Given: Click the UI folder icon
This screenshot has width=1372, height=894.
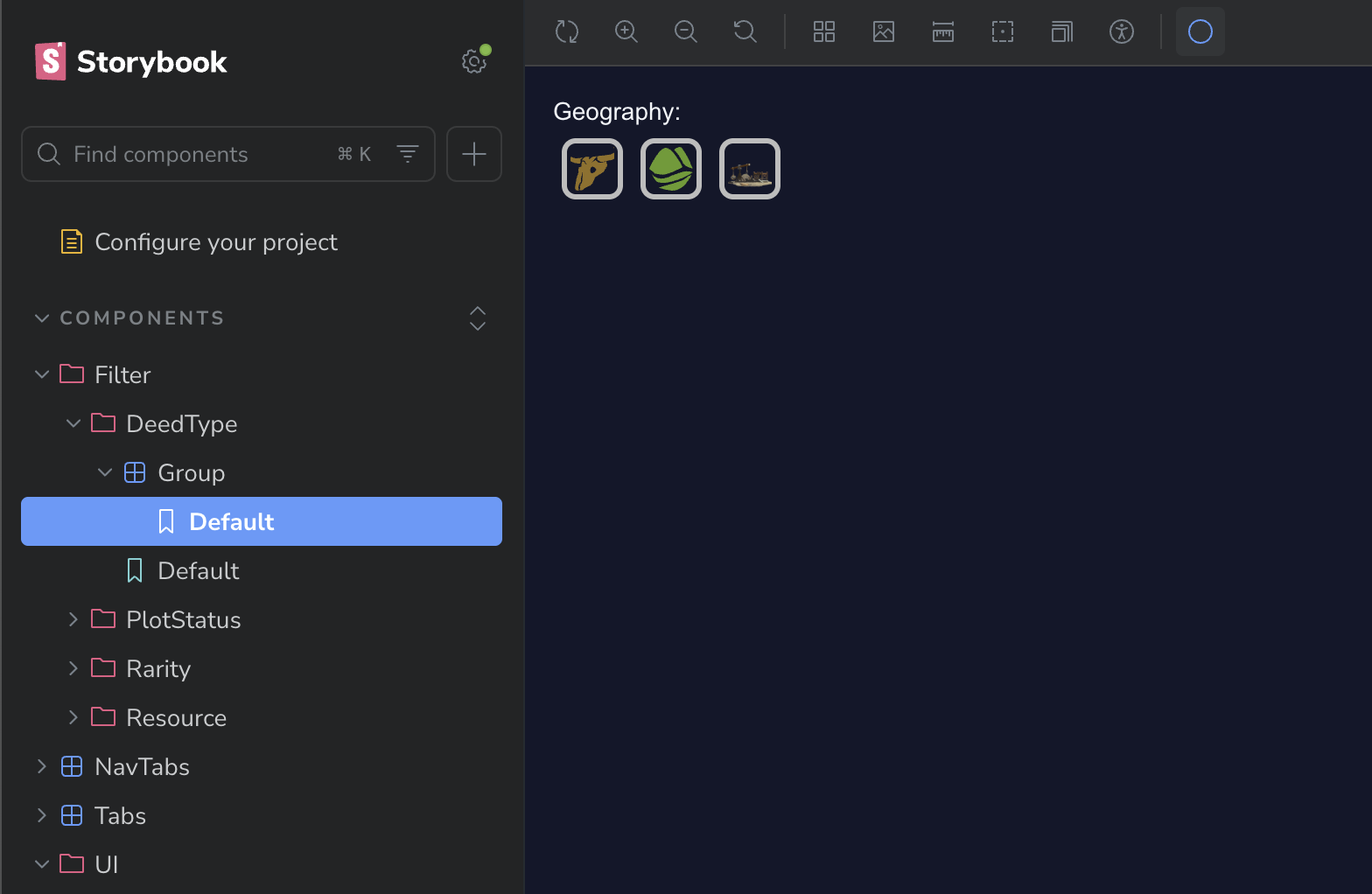Looking at the screenshot, I should 72,864.
